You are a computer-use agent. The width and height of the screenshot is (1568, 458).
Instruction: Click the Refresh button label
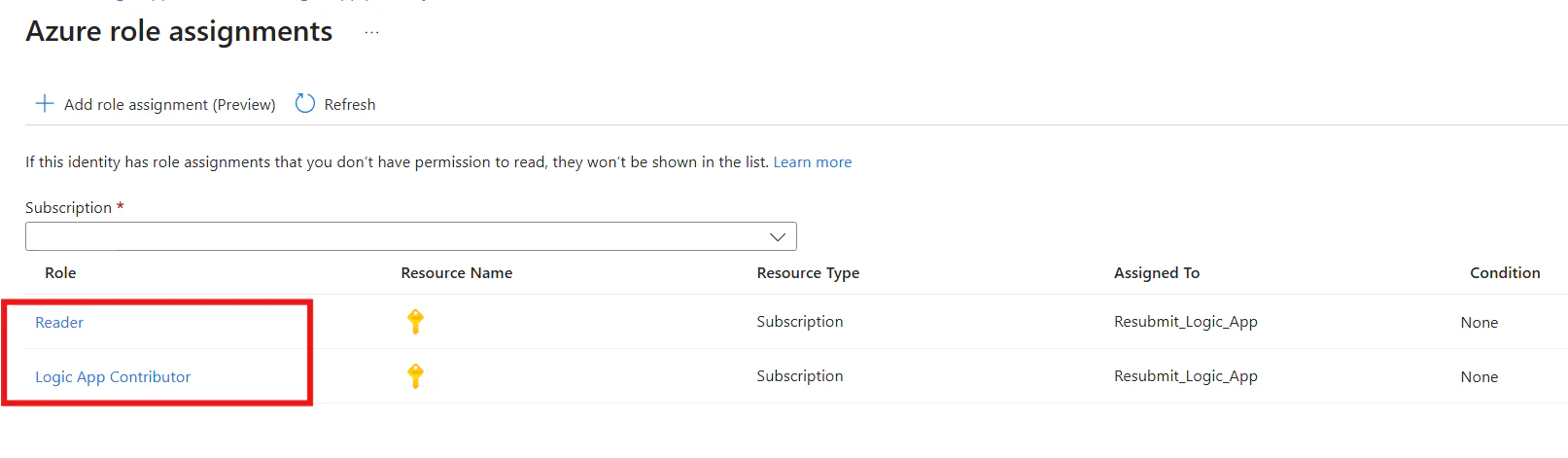pyautogui.click(x=350, y=104)
